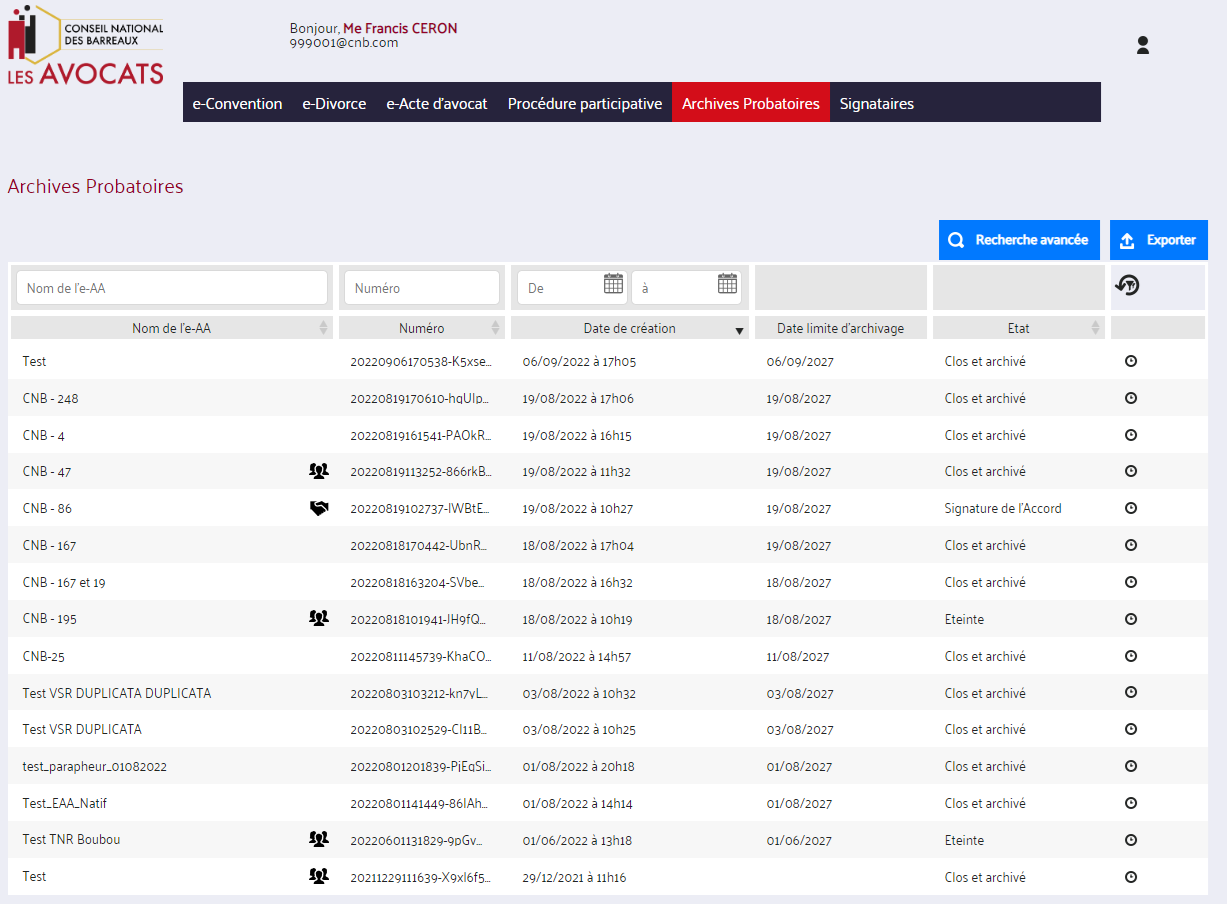
Task: Sort the table by the Numéro column header
Action: [422, 328]
